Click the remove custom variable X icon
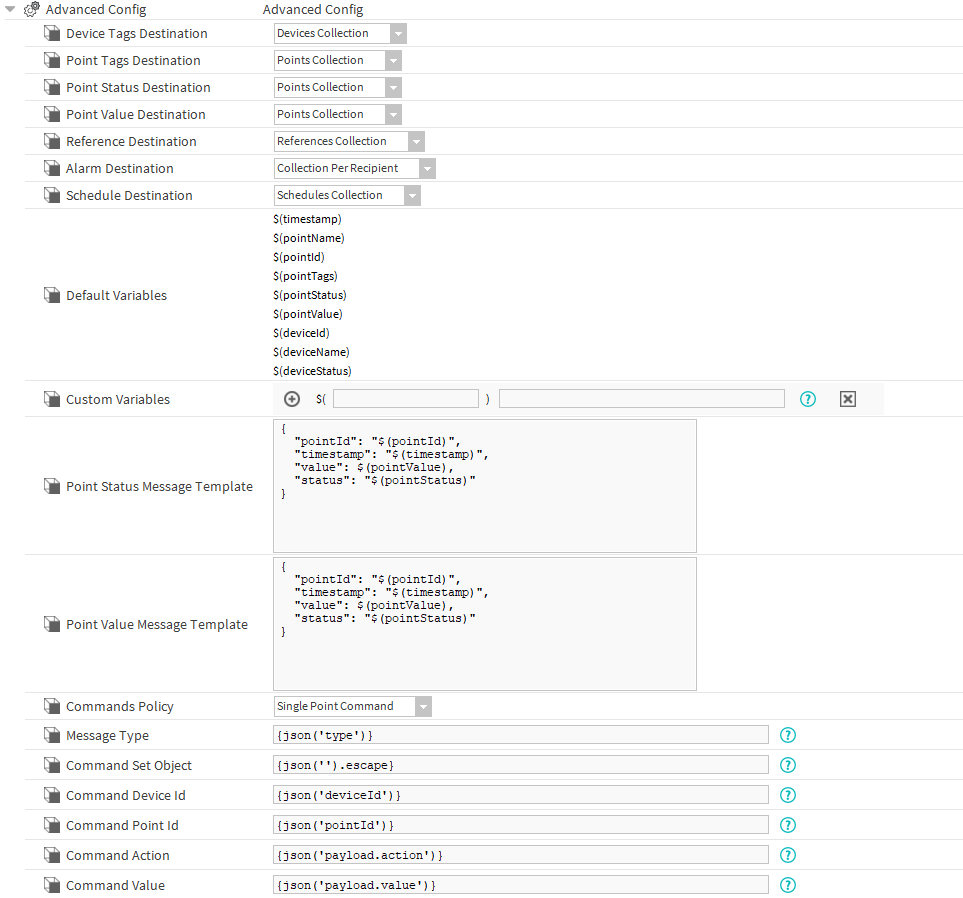The height and width of the screenshot is (898, 963). pyautogui.click(x=848, y=399)
